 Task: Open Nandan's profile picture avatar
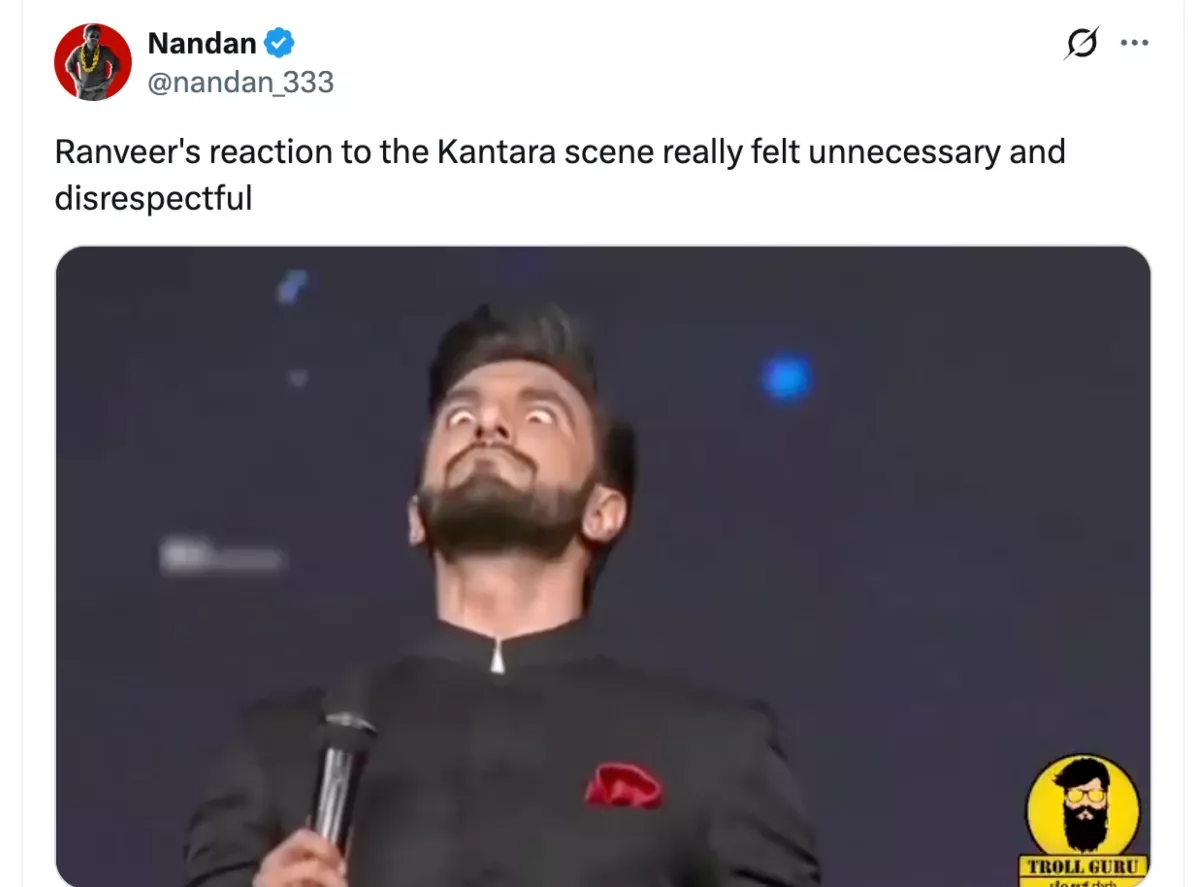click(x=92, y=62)
